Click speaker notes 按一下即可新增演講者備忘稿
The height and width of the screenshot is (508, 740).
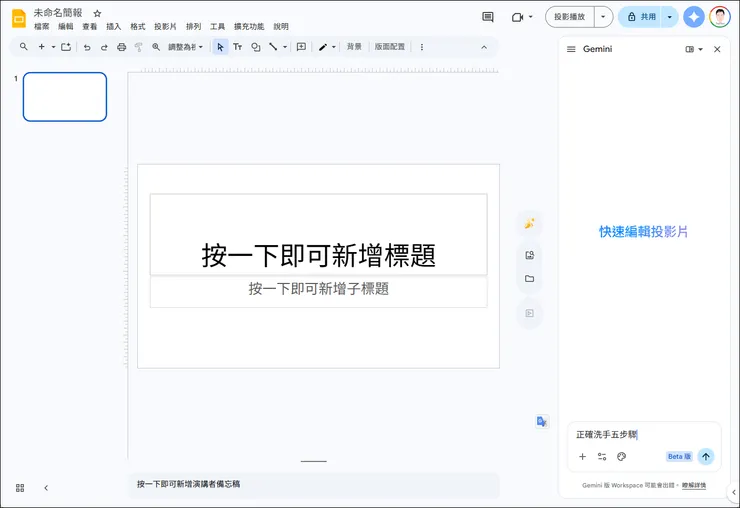[x=313, y=484]
